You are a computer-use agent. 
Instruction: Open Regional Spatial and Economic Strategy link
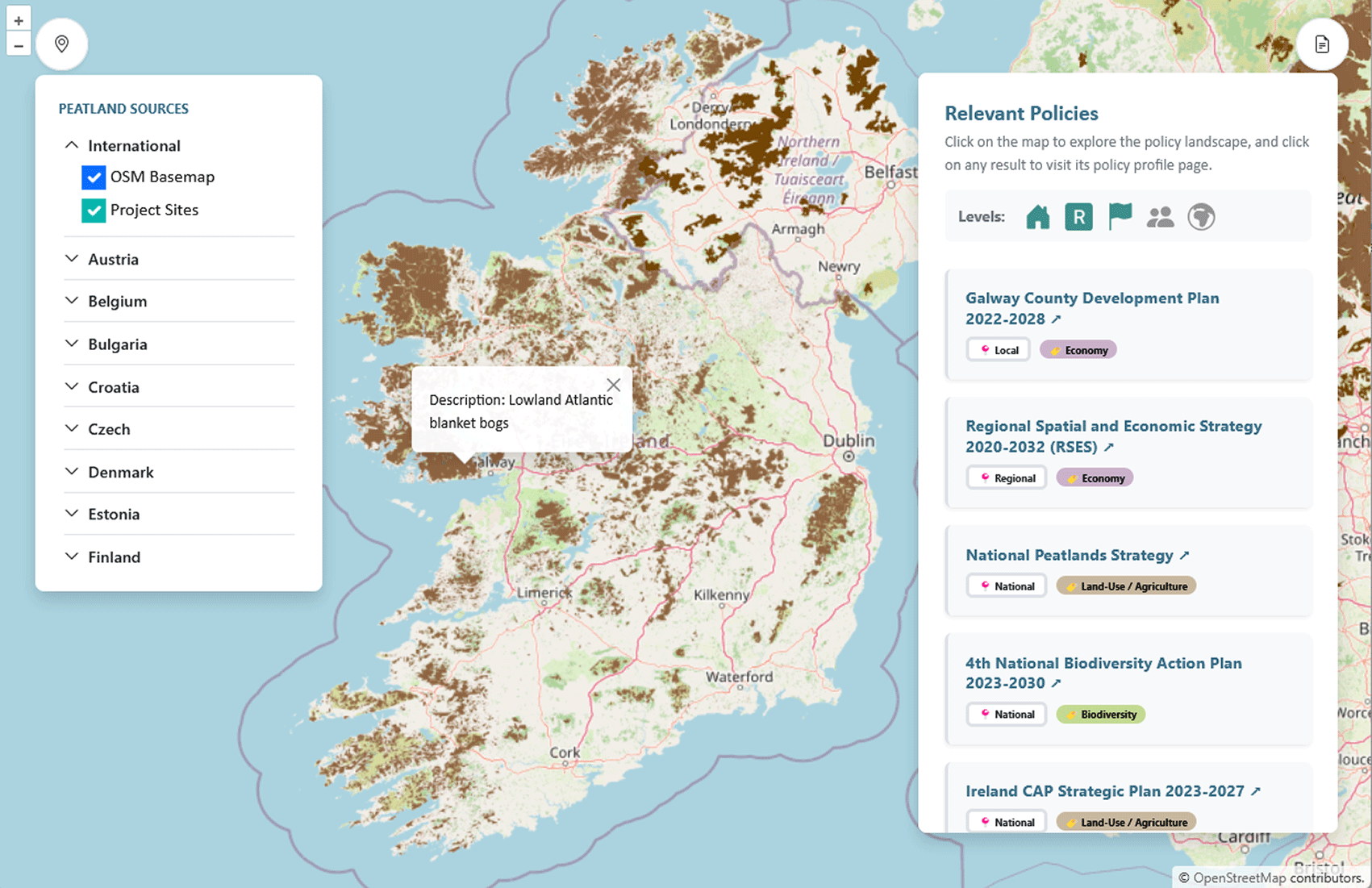coord(1113,436)
